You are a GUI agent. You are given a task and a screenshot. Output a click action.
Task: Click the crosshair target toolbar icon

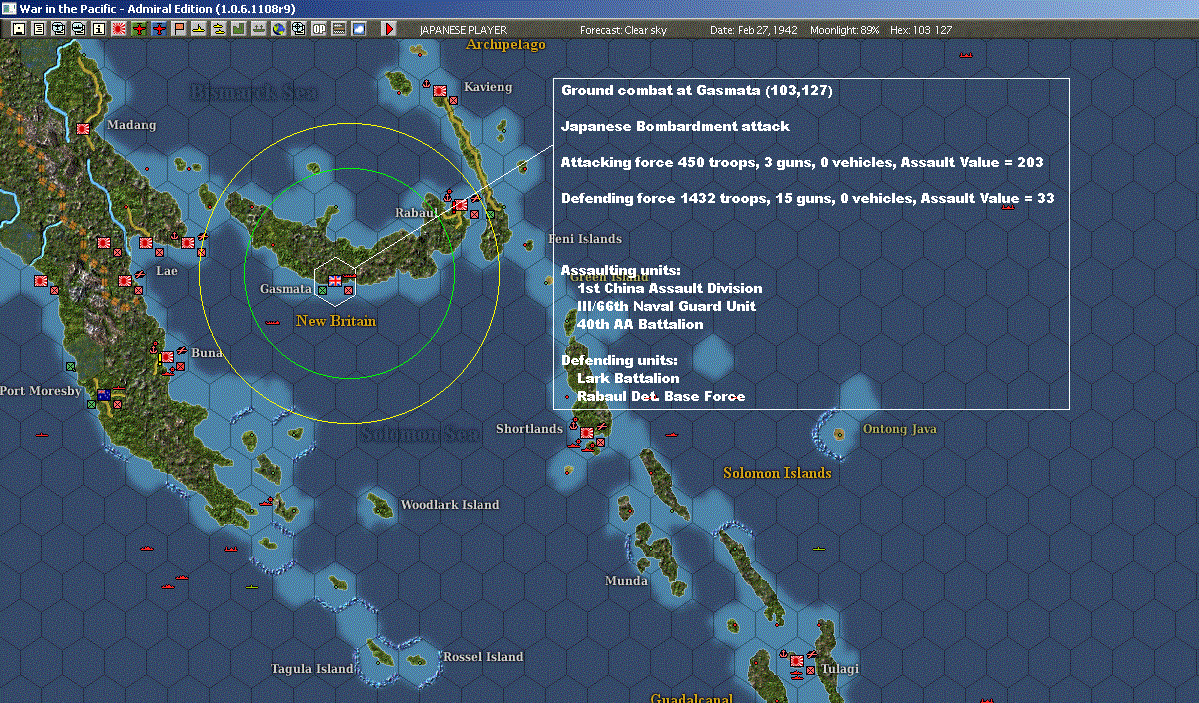(x=298, y=29)
